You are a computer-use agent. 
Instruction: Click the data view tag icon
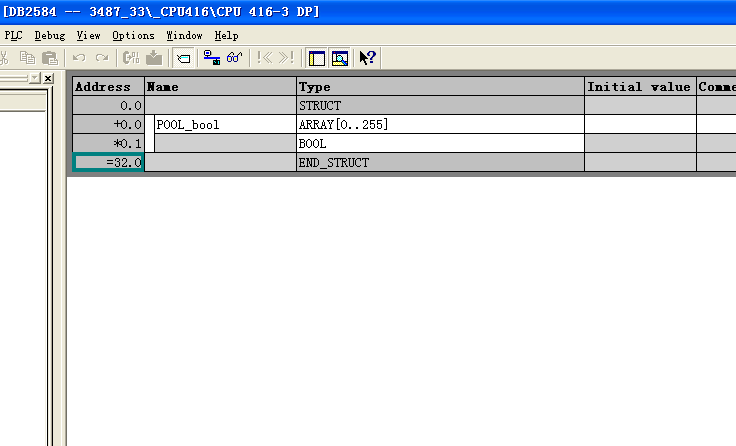(184, 58)
